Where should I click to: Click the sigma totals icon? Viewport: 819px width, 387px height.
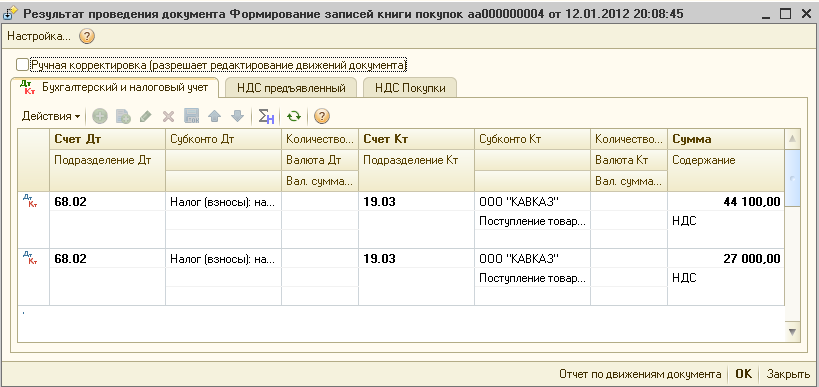266,116
